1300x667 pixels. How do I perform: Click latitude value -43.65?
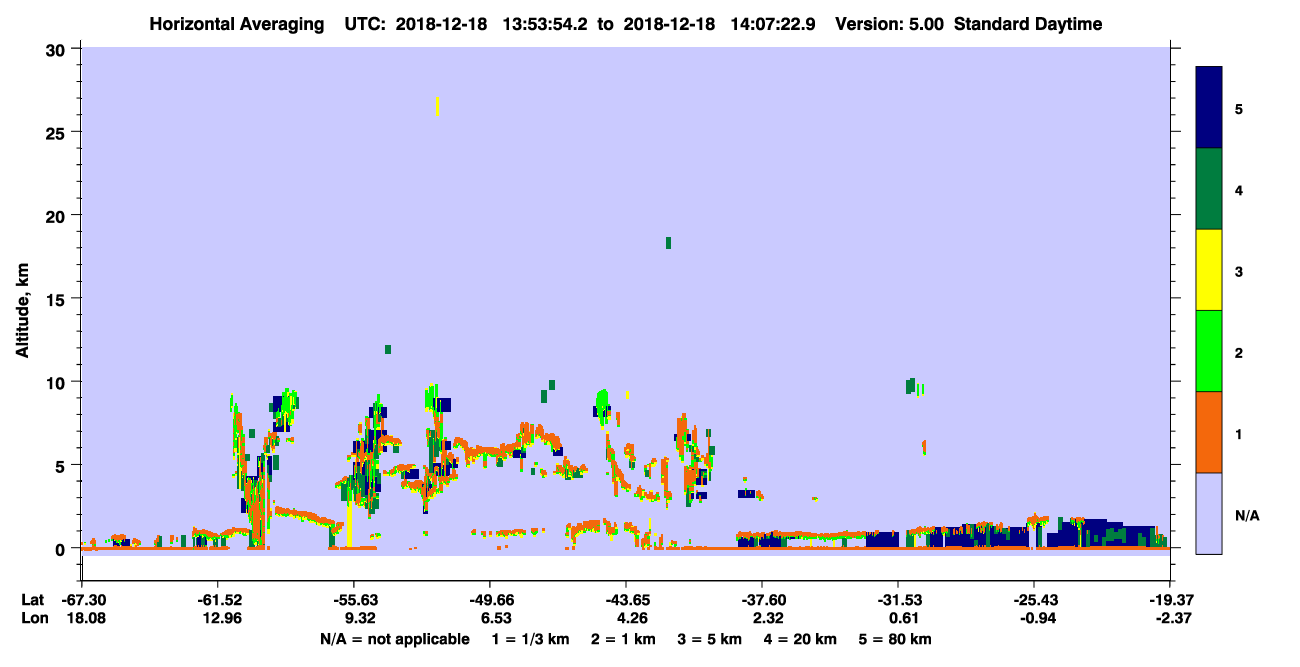626,599
